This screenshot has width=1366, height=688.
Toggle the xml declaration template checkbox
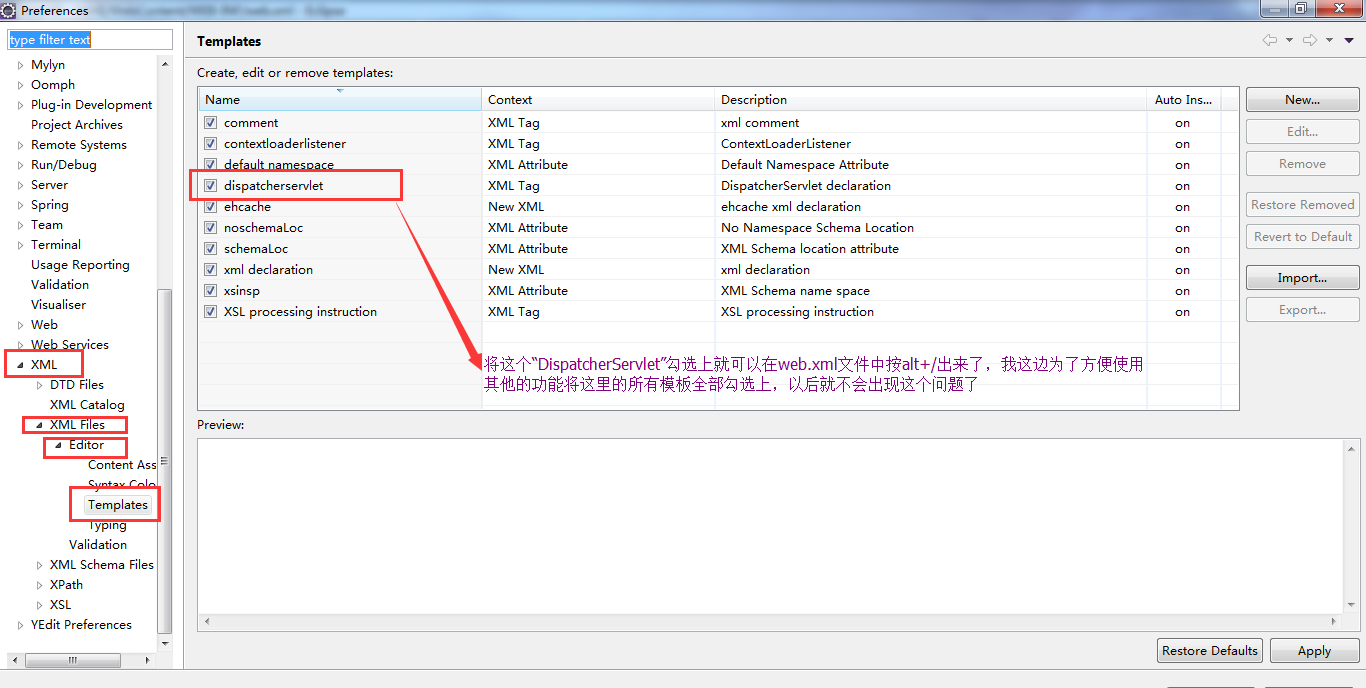(210, 269)
